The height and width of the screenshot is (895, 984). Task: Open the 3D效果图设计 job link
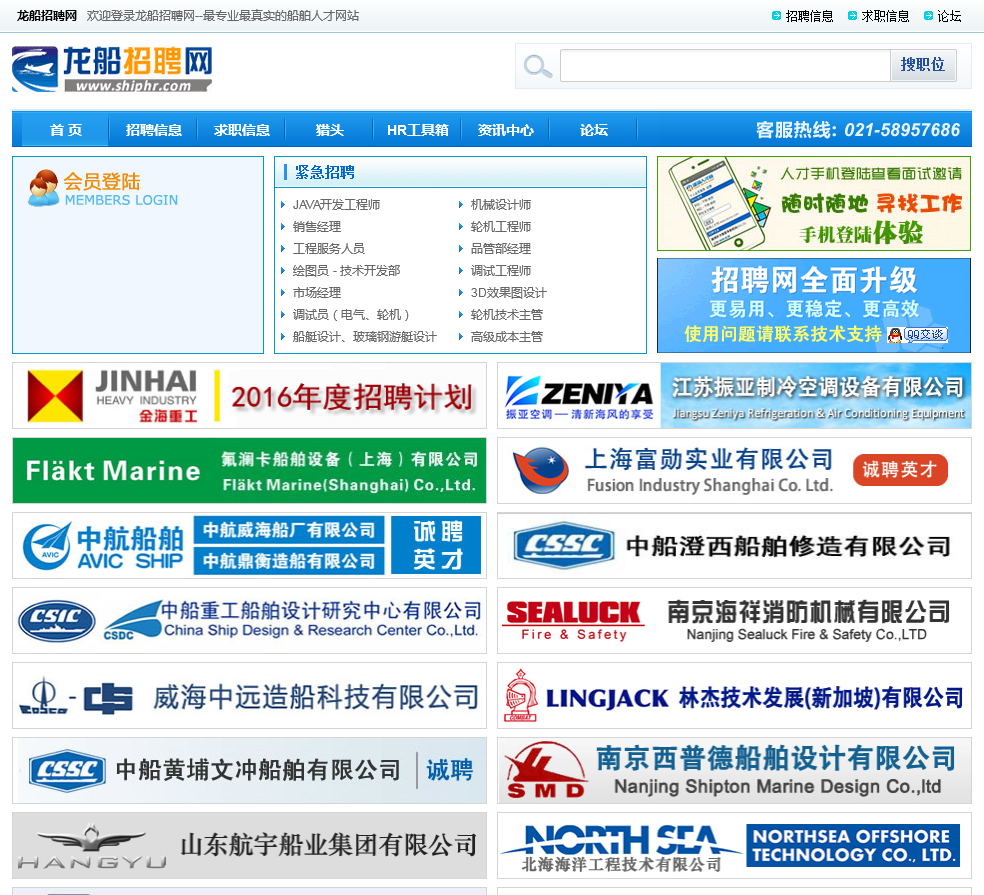[x=508, y=292]
